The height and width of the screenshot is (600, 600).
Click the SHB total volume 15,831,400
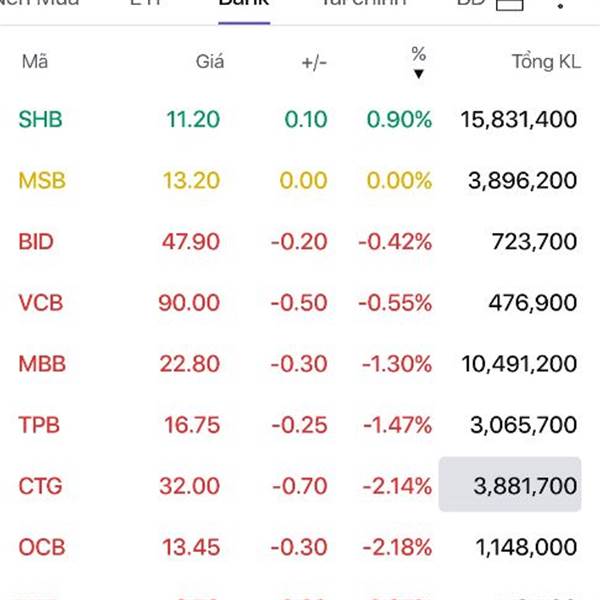point(519,119)
